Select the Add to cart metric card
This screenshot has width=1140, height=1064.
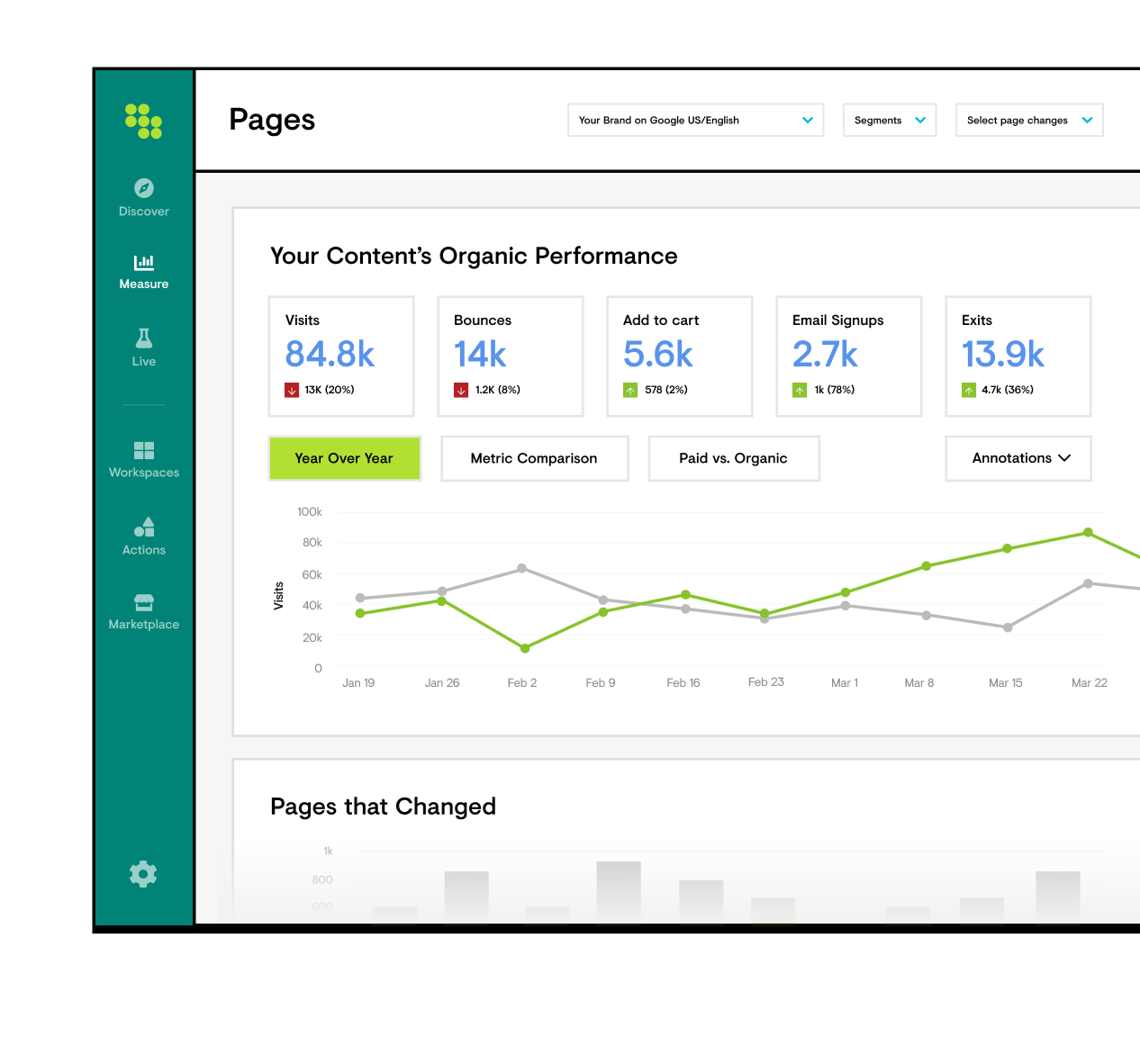[x=680, y=356]
